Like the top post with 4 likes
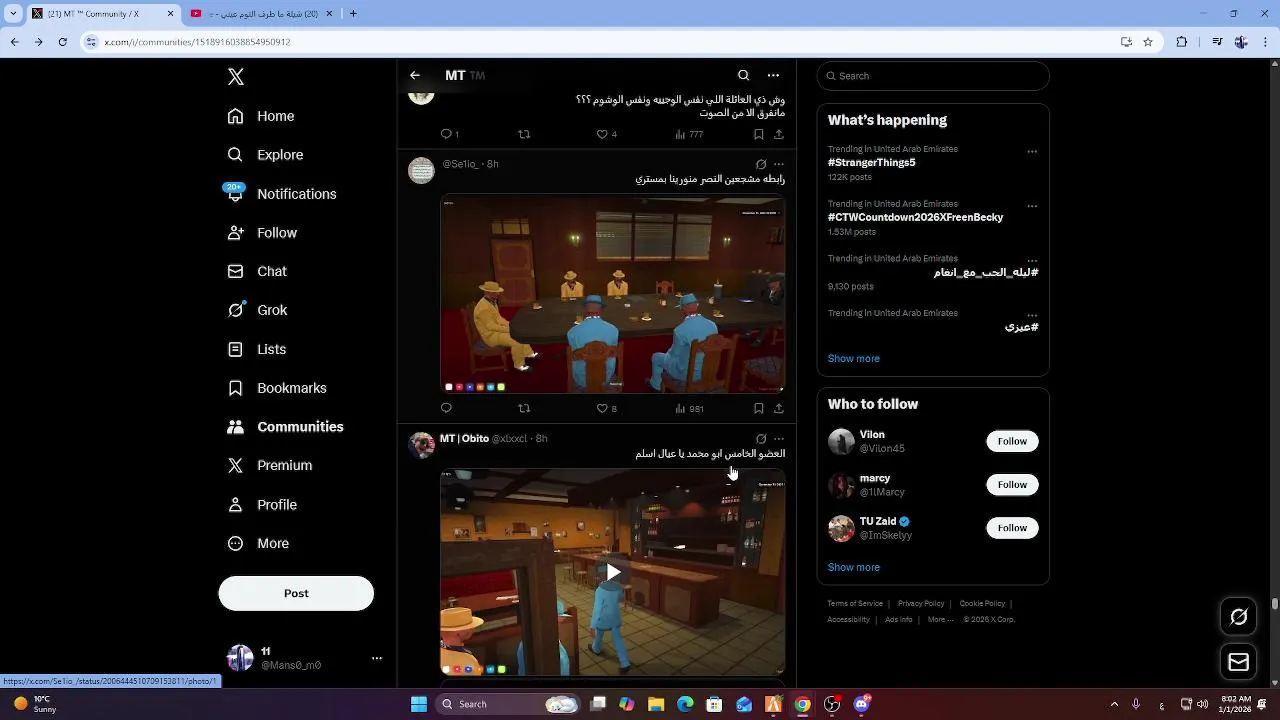1280x720 pixels. (x=606, y=134)
